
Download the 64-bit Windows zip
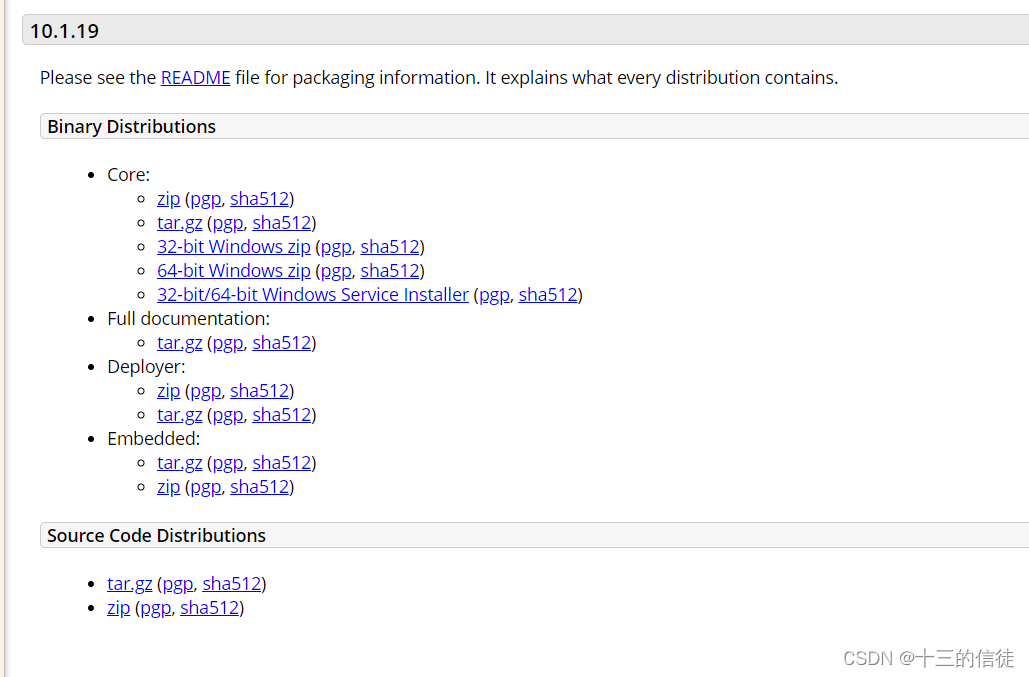(x=234, y=271)
